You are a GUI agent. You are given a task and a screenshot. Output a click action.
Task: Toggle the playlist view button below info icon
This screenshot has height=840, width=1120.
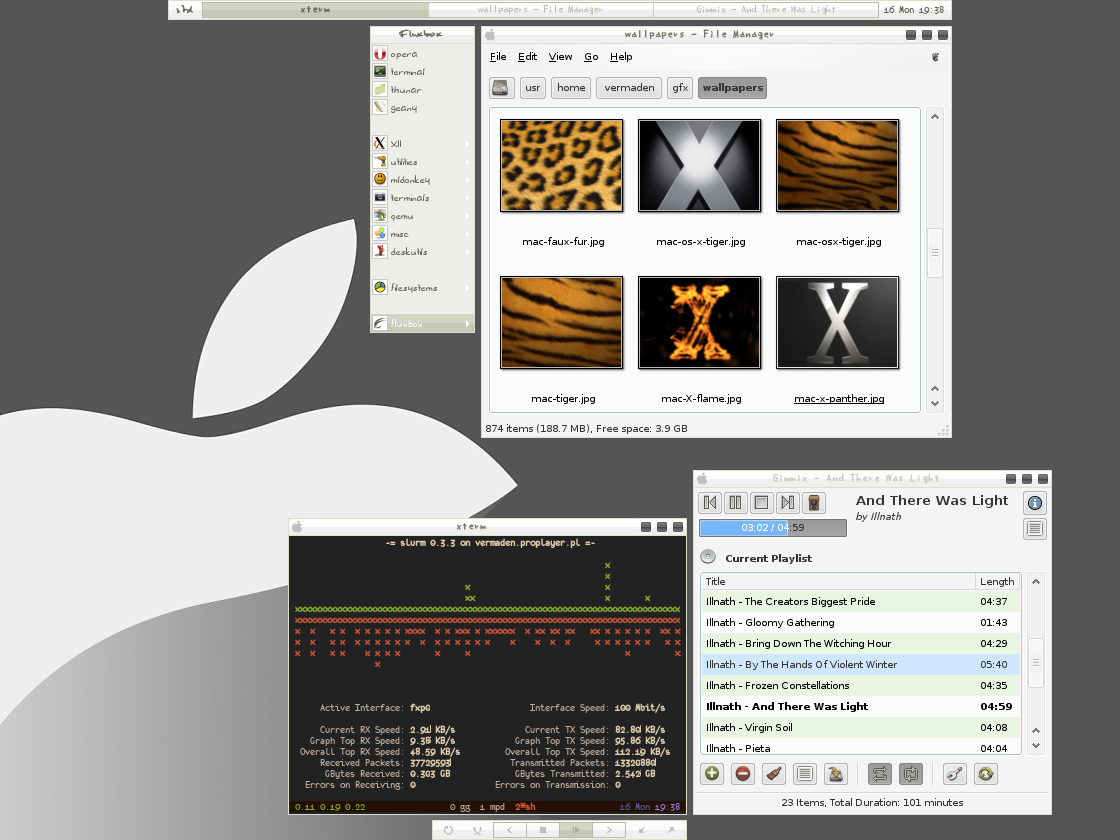pos(1034,529)
